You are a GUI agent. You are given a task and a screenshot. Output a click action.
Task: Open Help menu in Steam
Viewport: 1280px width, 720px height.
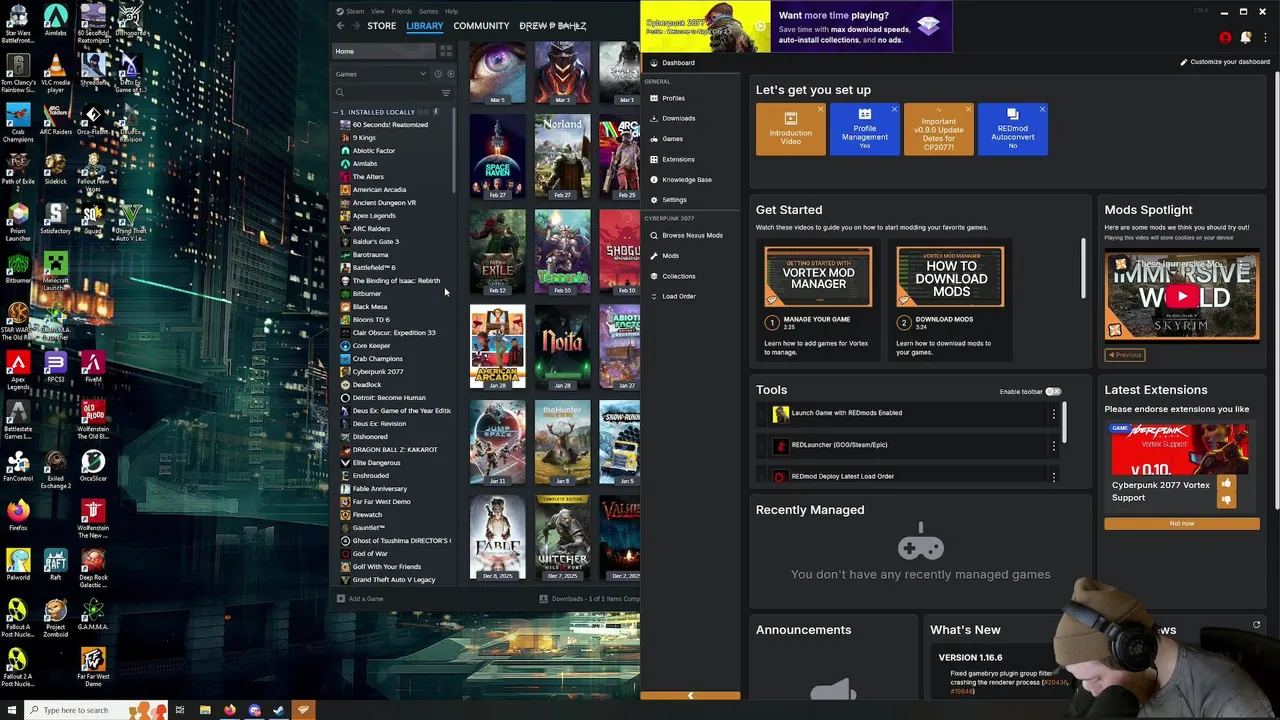451,11
